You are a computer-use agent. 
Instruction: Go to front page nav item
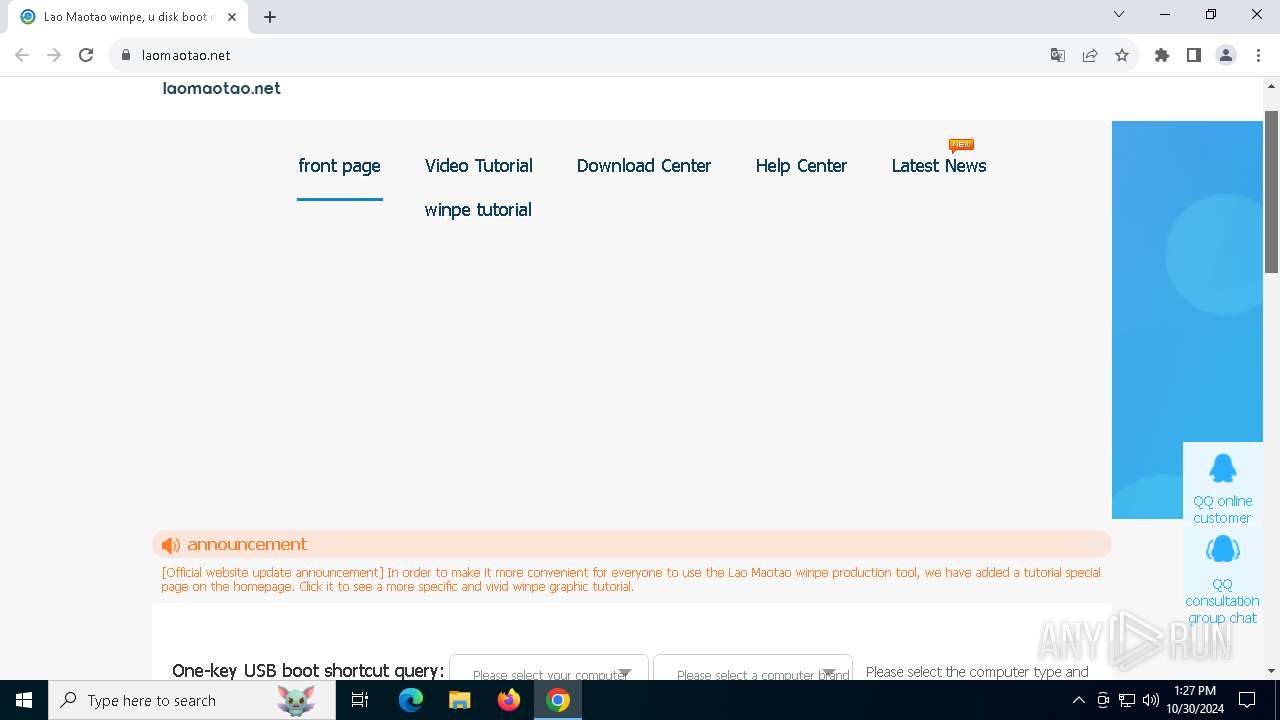click(339, 166)
